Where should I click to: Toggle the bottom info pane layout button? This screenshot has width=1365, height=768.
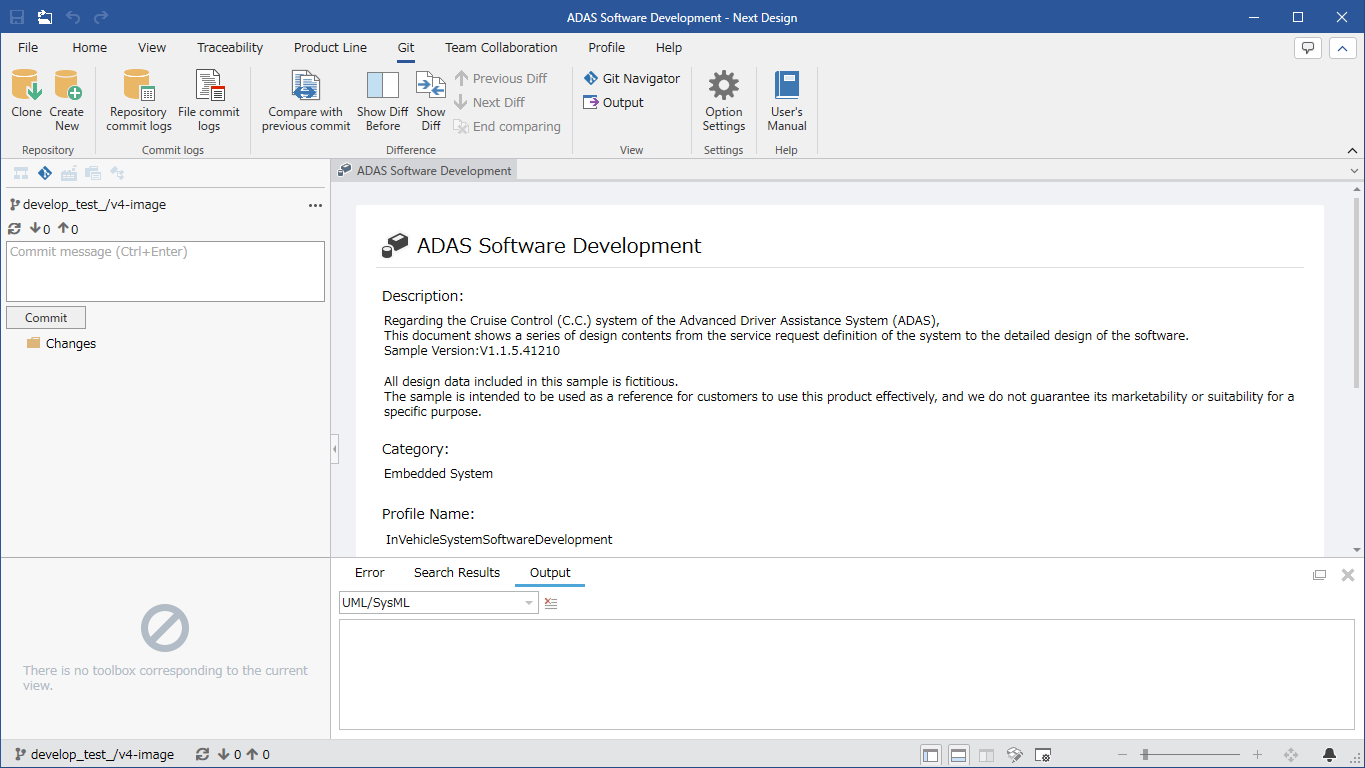[x=958, y=755]
